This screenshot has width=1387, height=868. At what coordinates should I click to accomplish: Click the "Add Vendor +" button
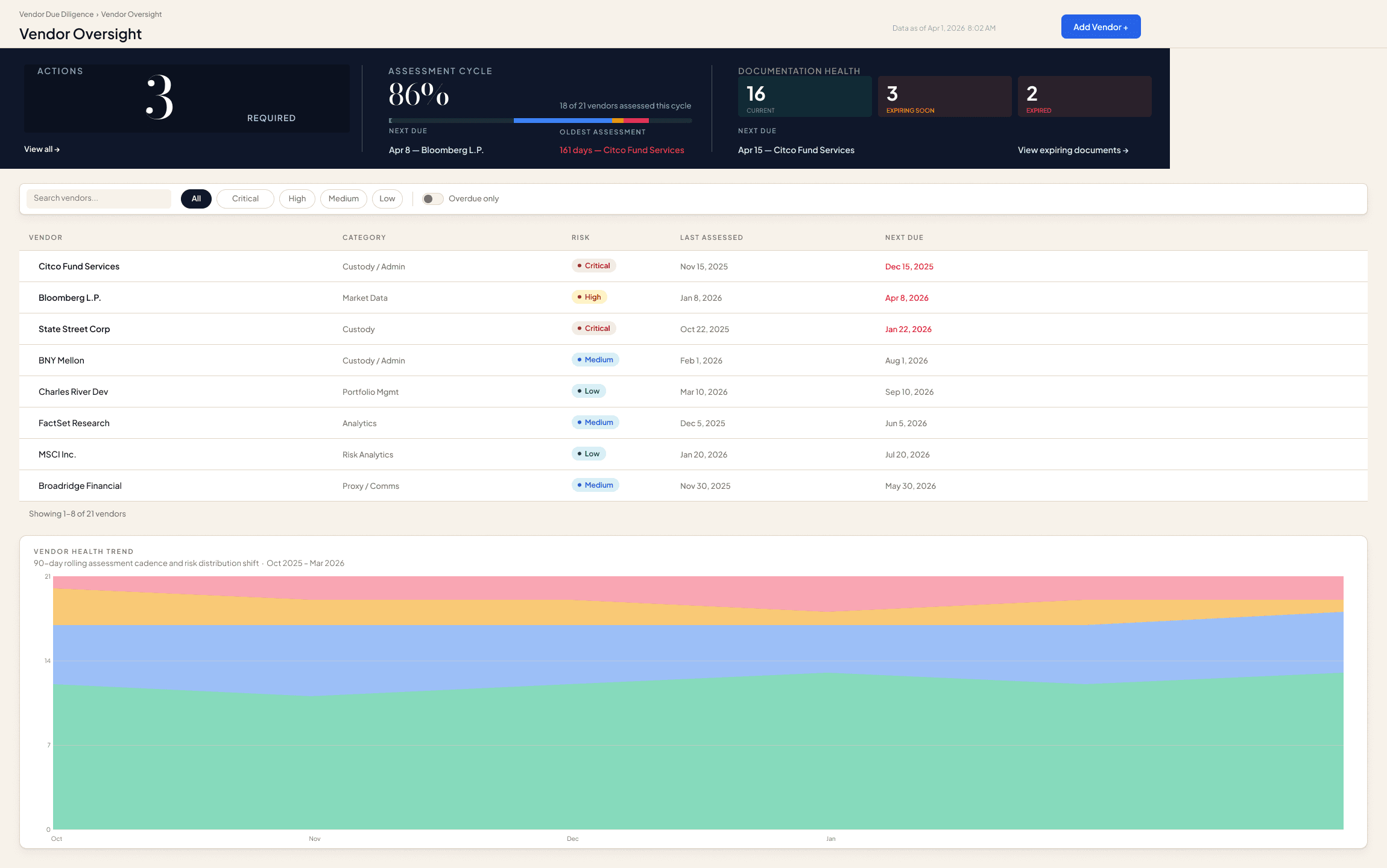pos(1101,27)
